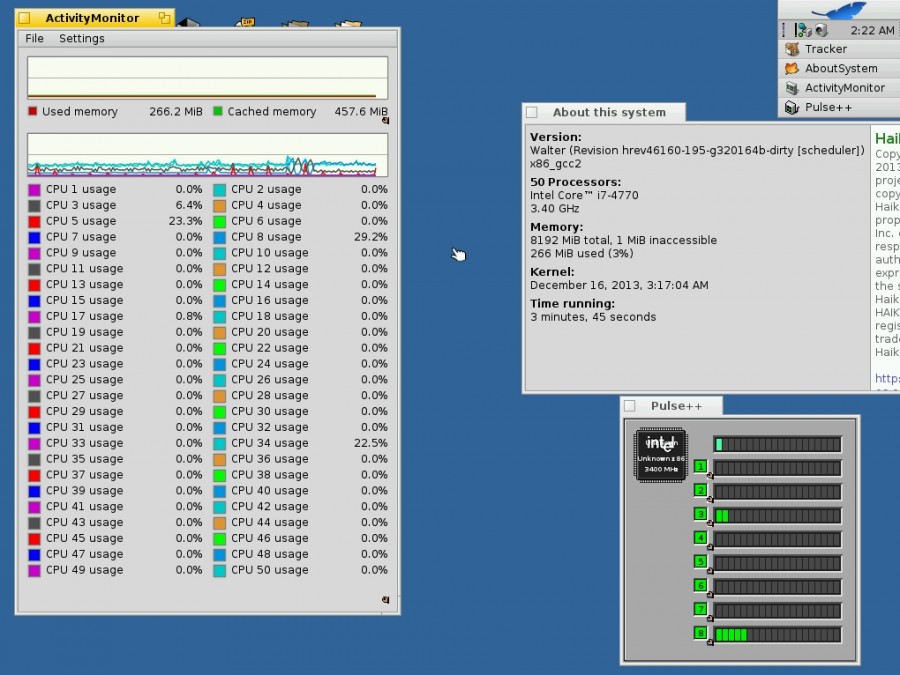Click the ActivityMonitor window zoom button
Screen dimensions: 900x675
pyautogui.click(x=163, y=18)
